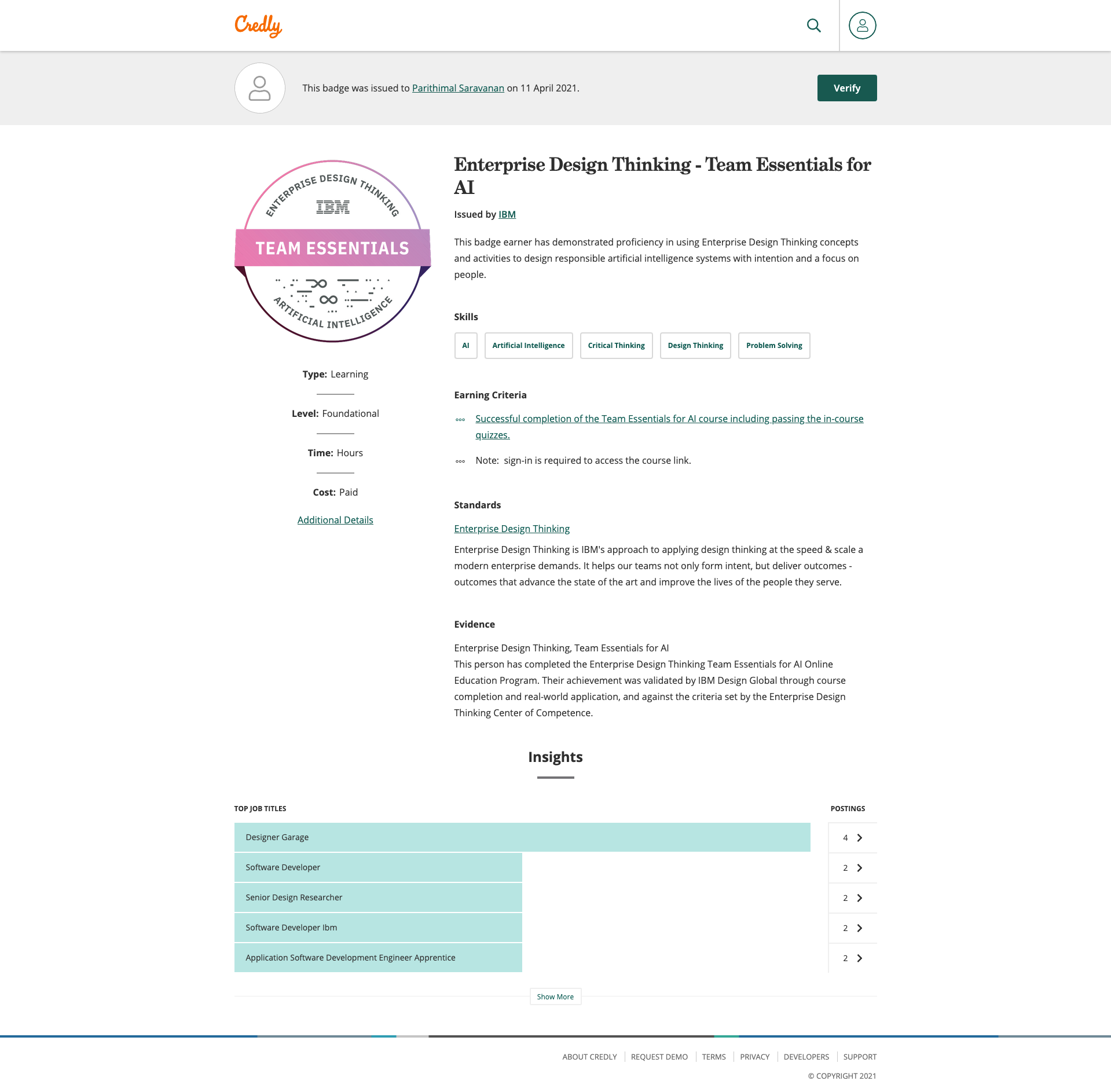Select the Problem Solving skill tag
Viewport: 1111px width, 1092px height.
click(x=773, y=345)
